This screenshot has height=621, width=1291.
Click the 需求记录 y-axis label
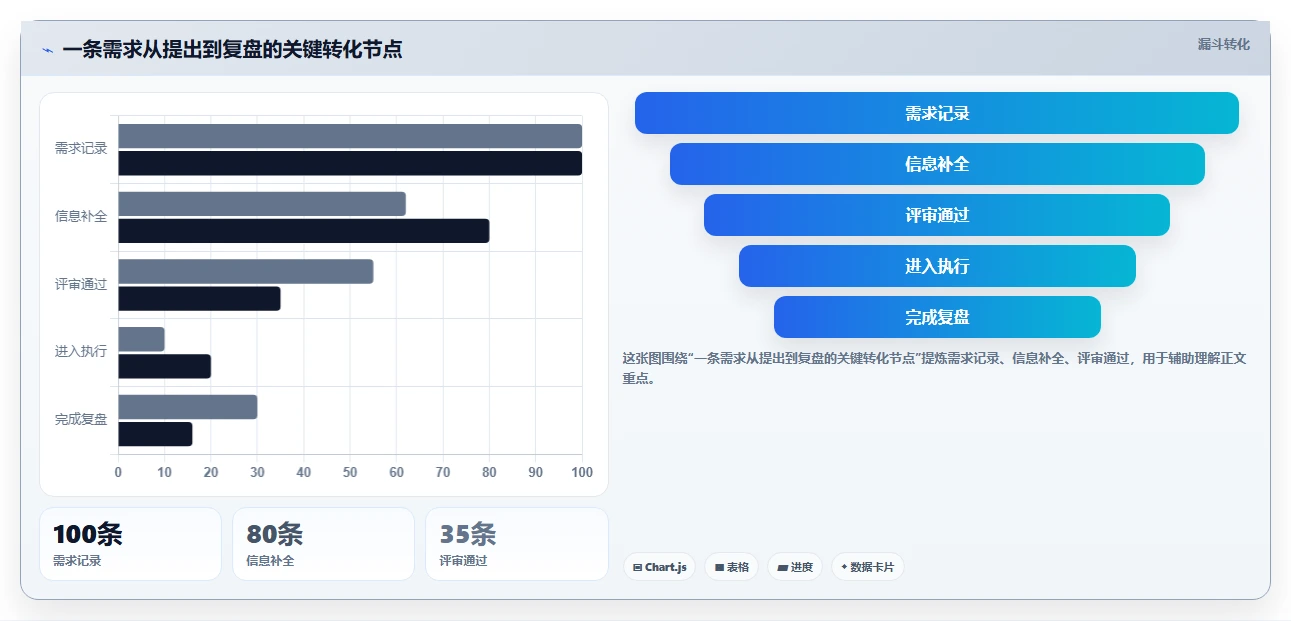(81, 149)
